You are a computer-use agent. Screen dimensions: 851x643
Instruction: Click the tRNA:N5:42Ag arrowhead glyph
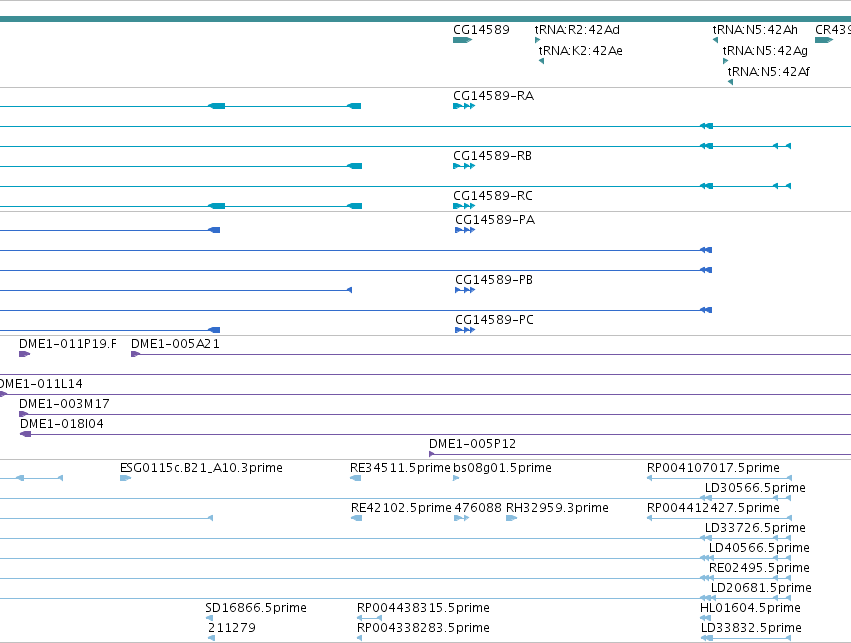tap(725, 61)
